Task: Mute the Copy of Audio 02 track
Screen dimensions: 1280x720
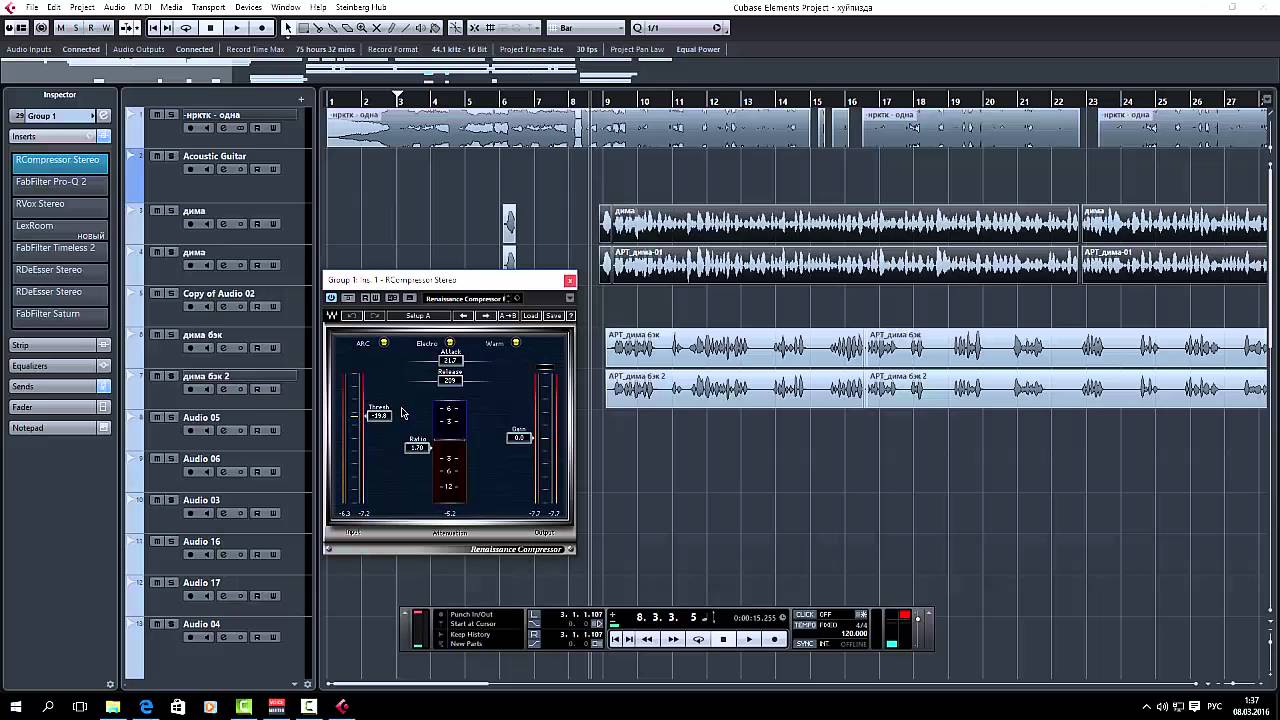Action: point(157,293)
